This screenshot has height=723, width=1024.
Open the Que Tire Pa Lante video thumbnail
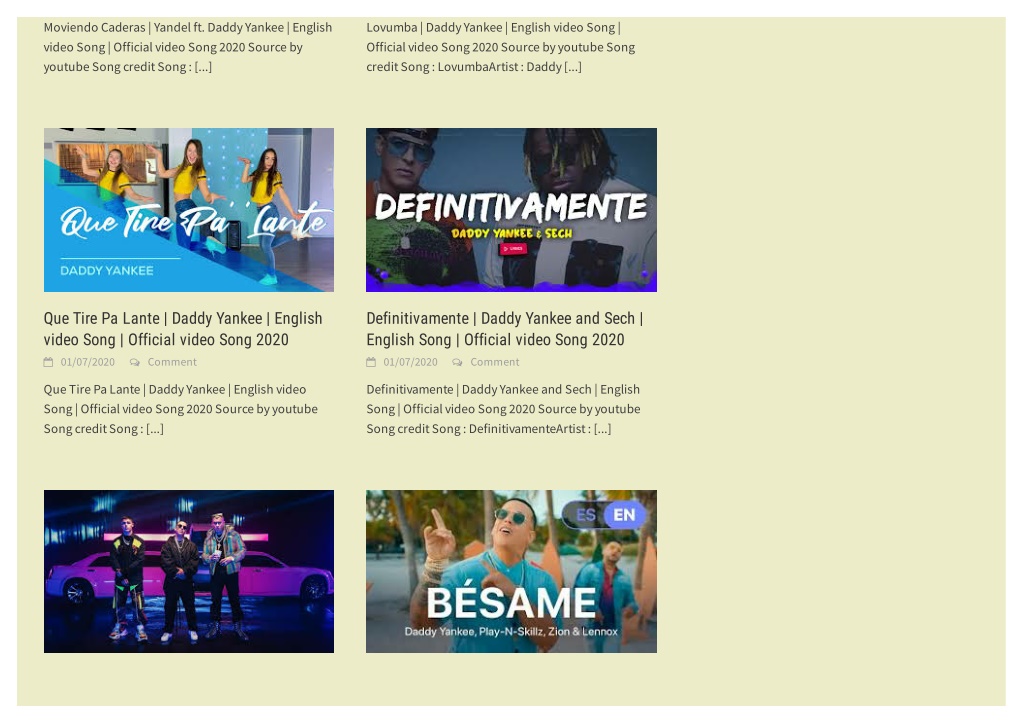coord(189,210)
